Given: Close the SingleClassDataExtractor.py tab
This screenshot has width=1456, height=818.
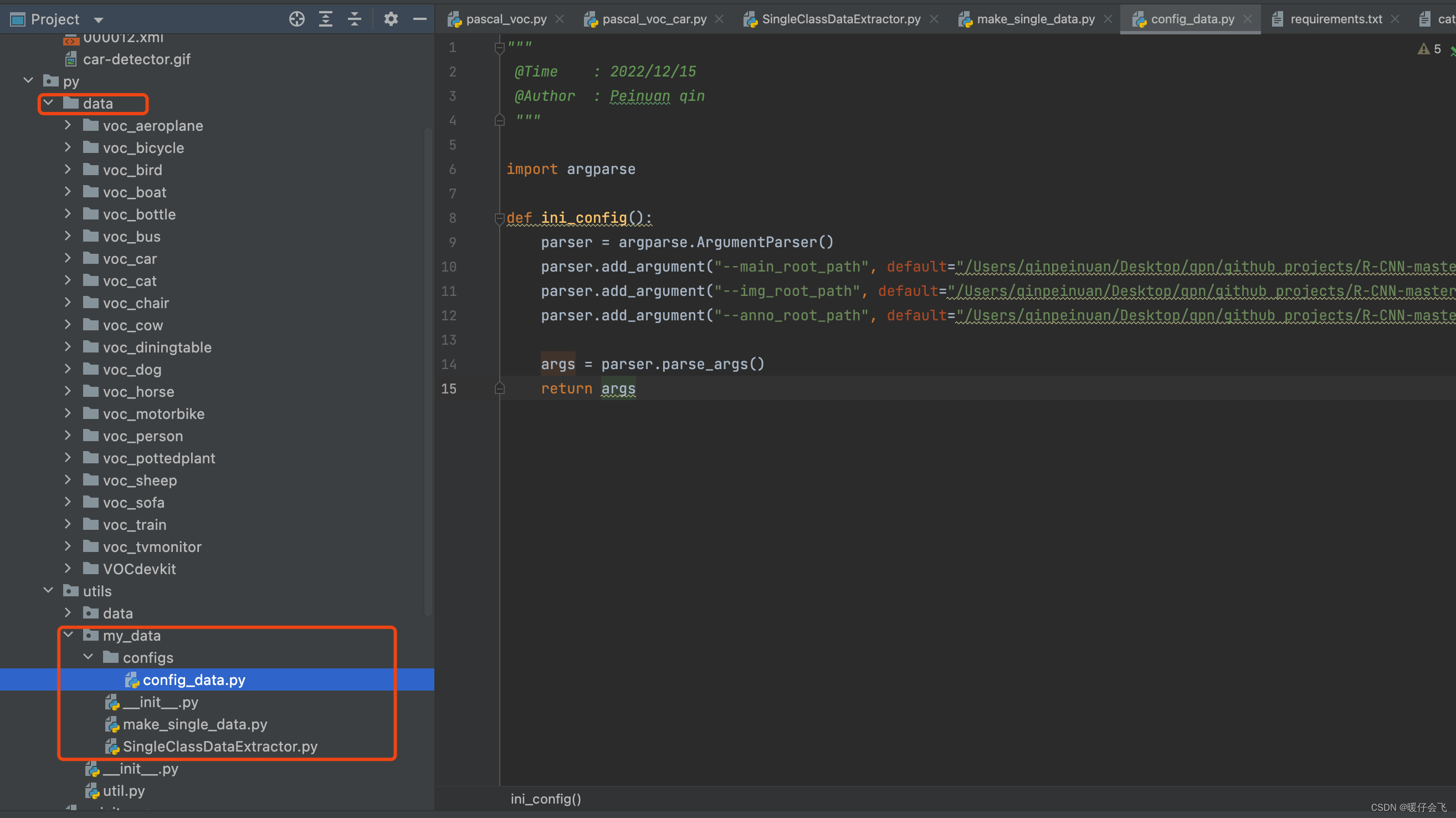Looking at the screenshot, I should 934,19.
